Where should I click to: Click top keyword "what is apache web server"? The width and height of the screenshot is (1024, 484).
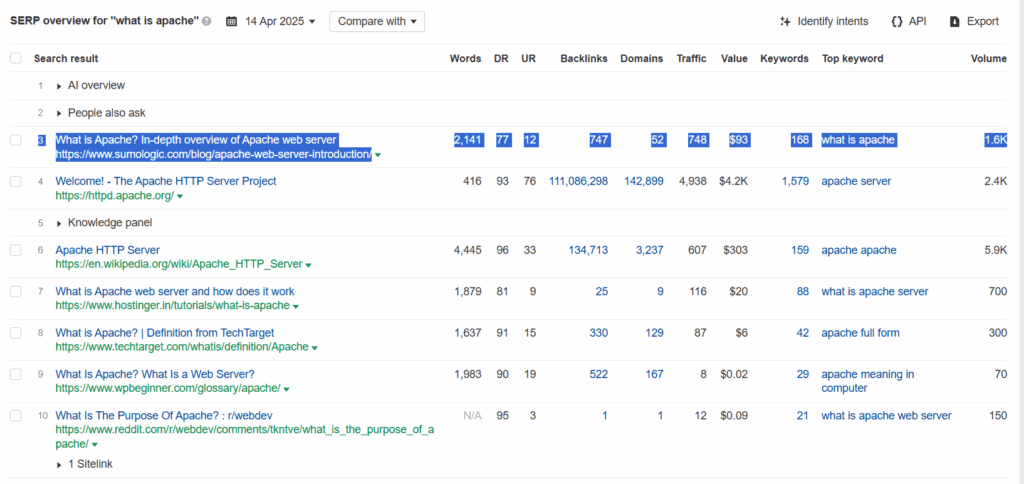(886, 415)
